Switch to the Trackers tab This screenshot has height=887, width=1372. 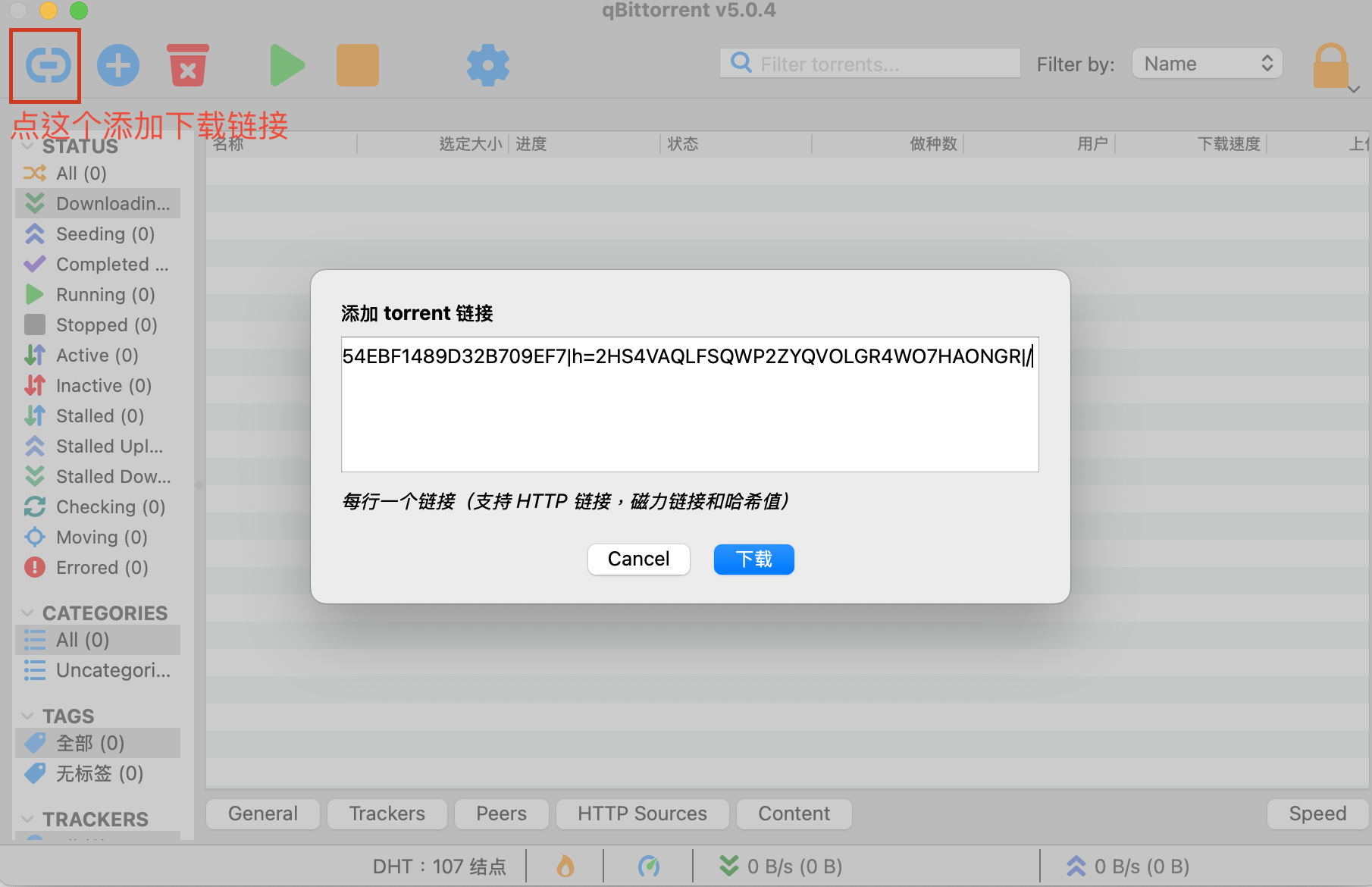(x=387, y=813)
